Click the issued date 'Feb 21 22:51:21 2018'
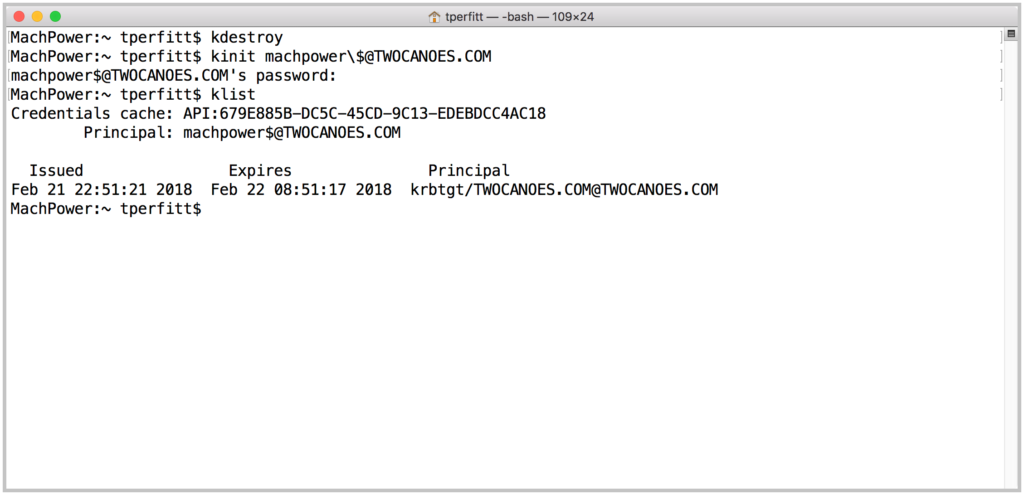This screenshot has height=495, width=1024. (x=101, y=190)
